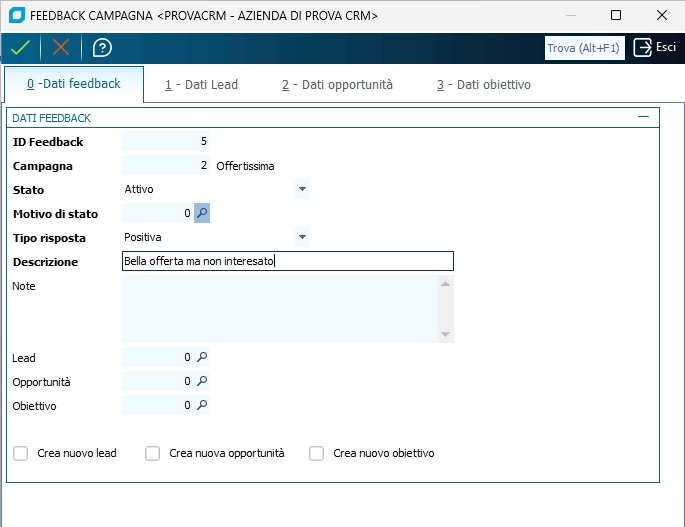Image resolution: width=685 pixels, height=527 pixels.
Task: Minimize the Feedback Campagna window
Action: coord(571,15)
